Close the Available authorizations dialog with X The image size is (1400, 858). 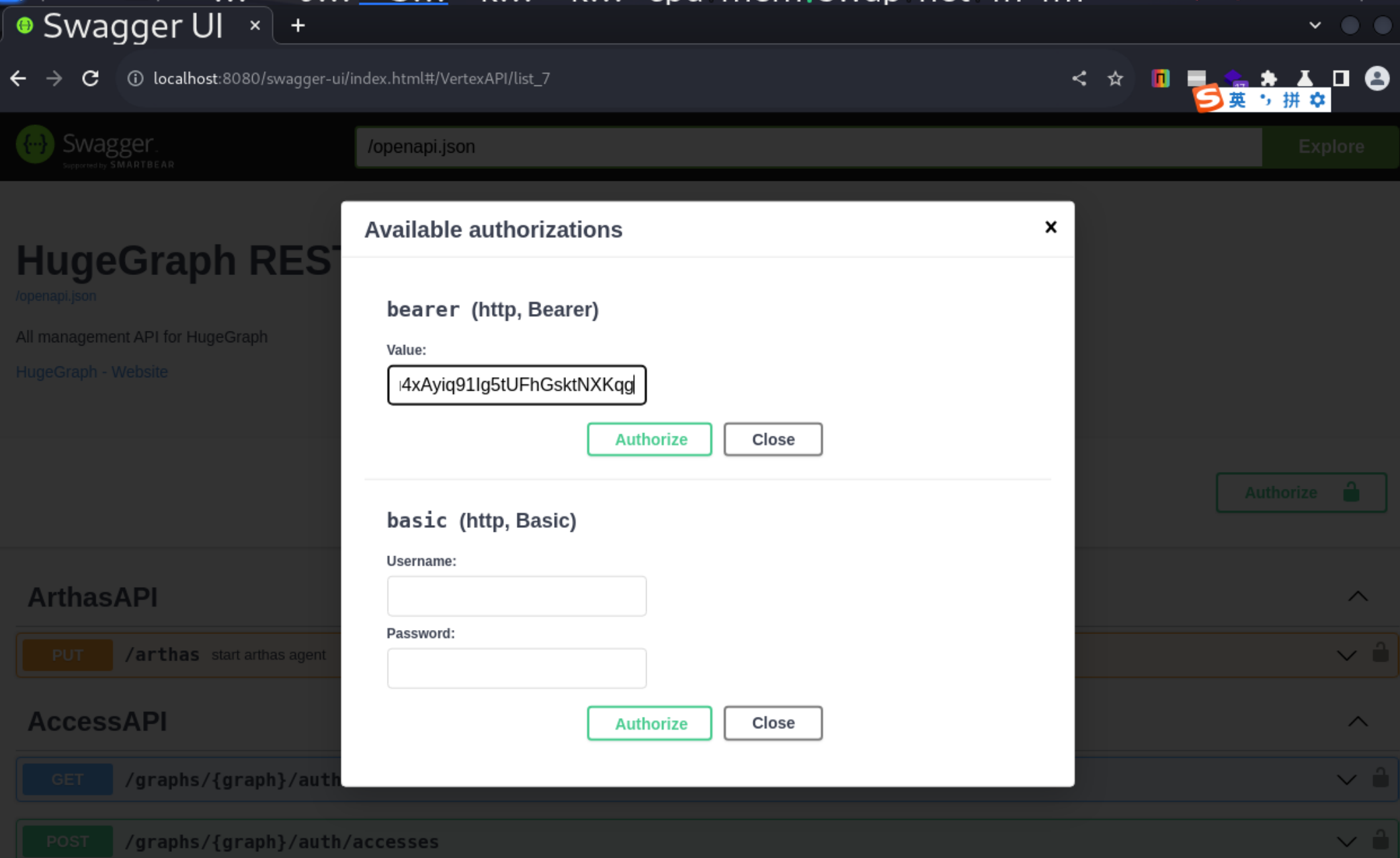(x=1051, y=227)
